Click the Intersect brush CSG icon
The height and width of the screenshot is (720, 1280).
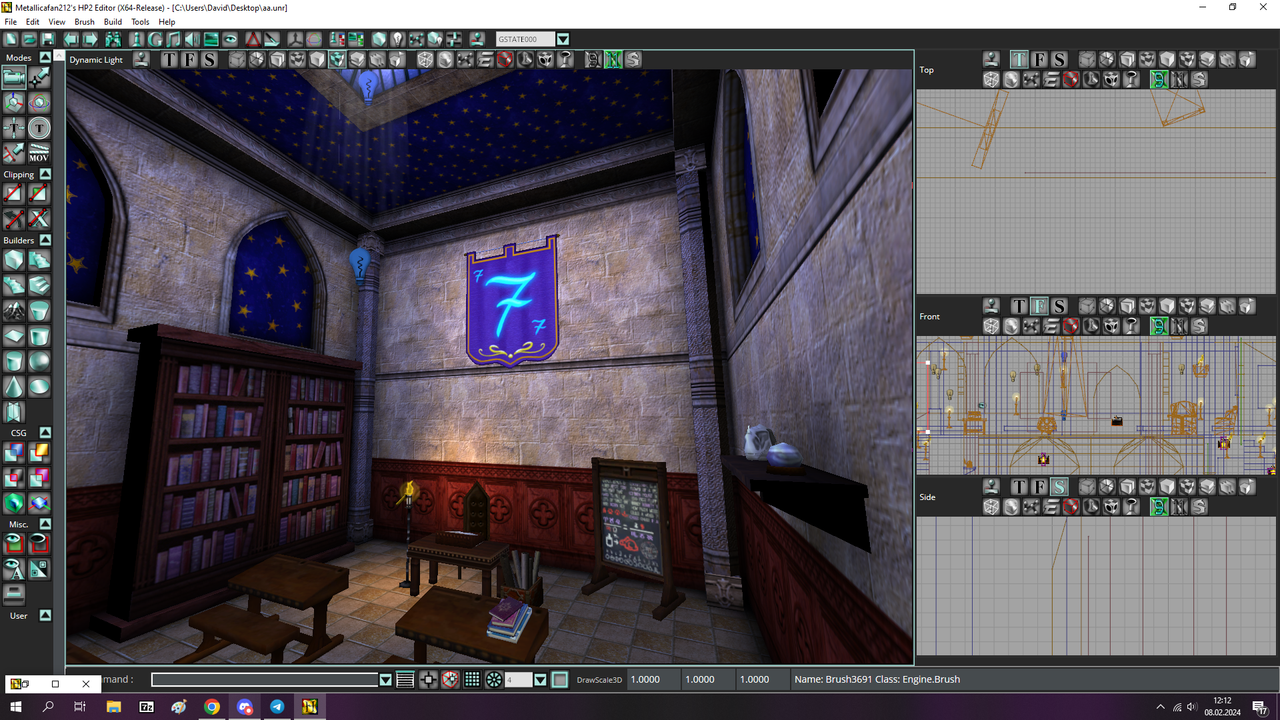(14, 480)
